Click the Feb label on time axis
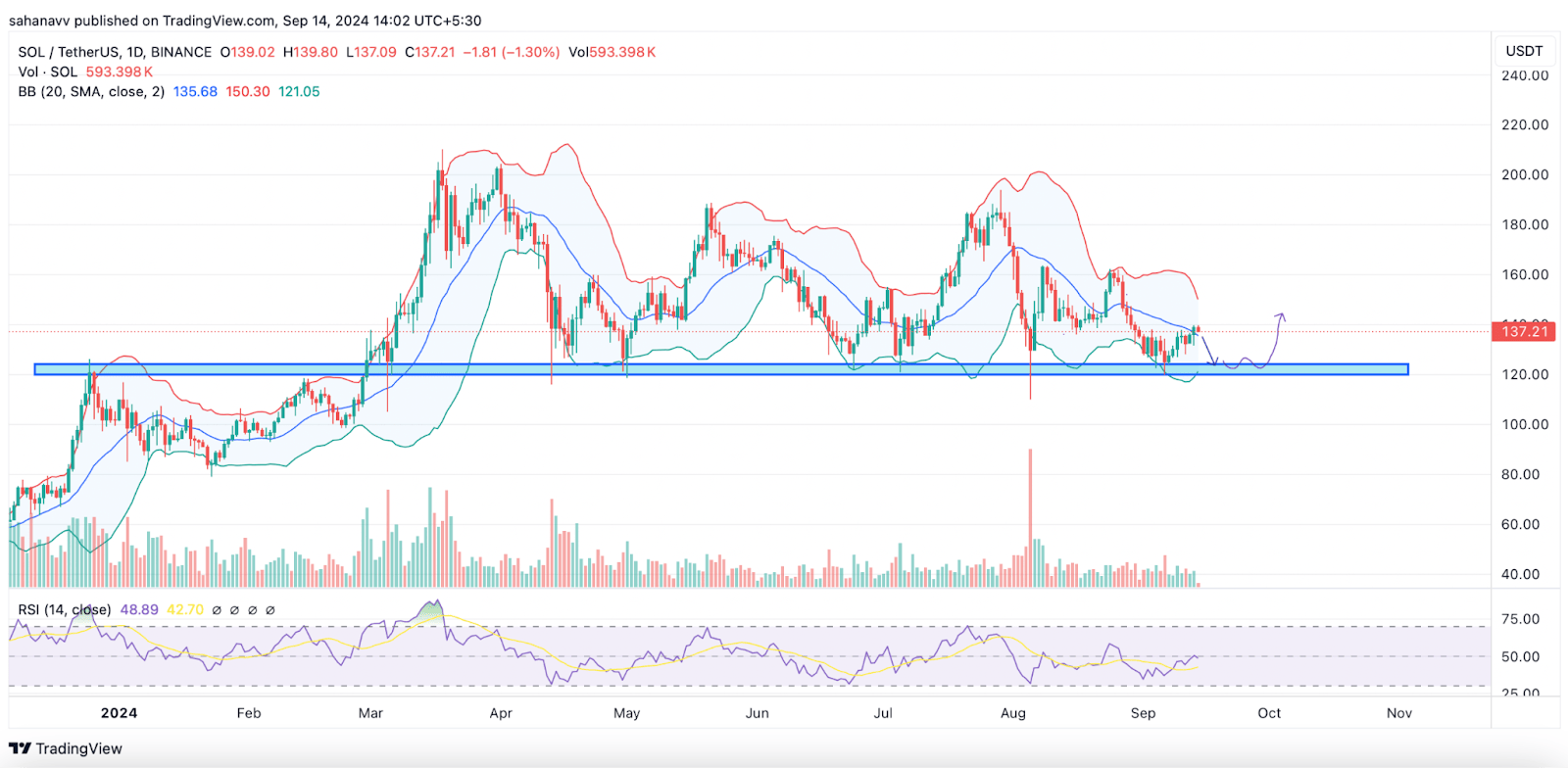 click(249, 713)
